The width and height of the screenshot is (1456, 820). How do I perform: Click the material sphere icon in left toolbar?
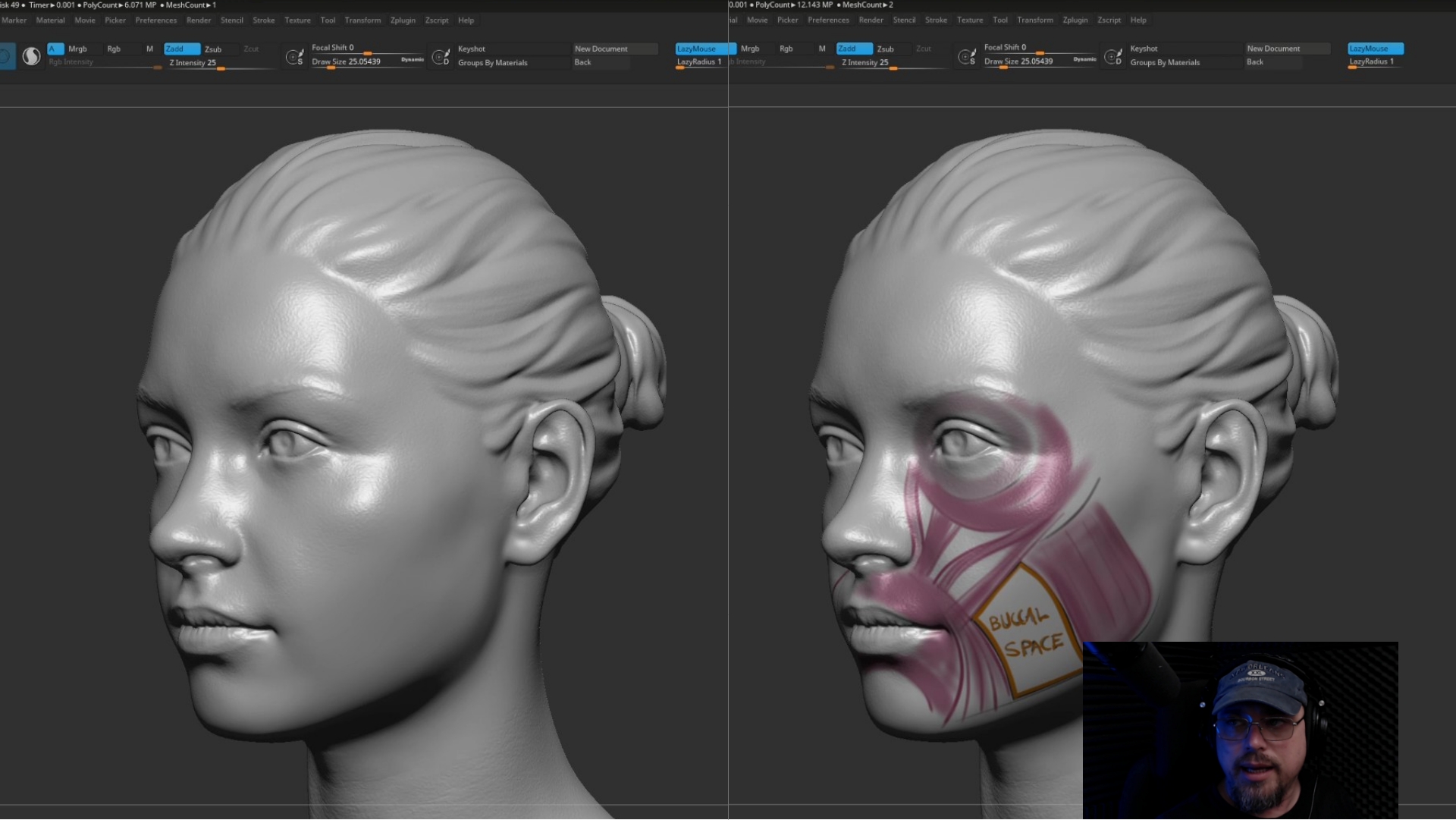[x=31, y=56]
